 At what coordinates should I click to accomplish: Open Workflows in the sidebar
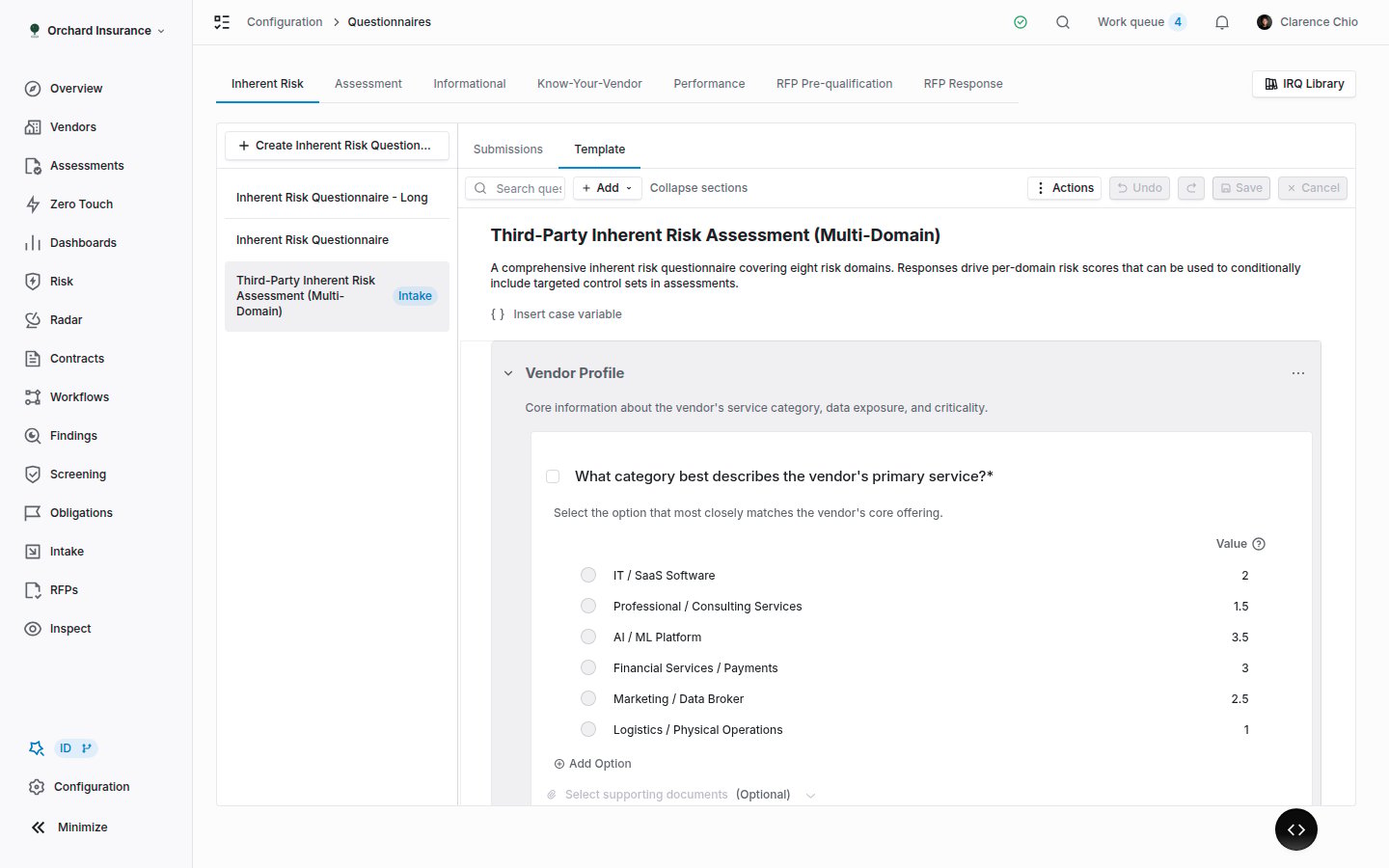[x=79, y=397]
